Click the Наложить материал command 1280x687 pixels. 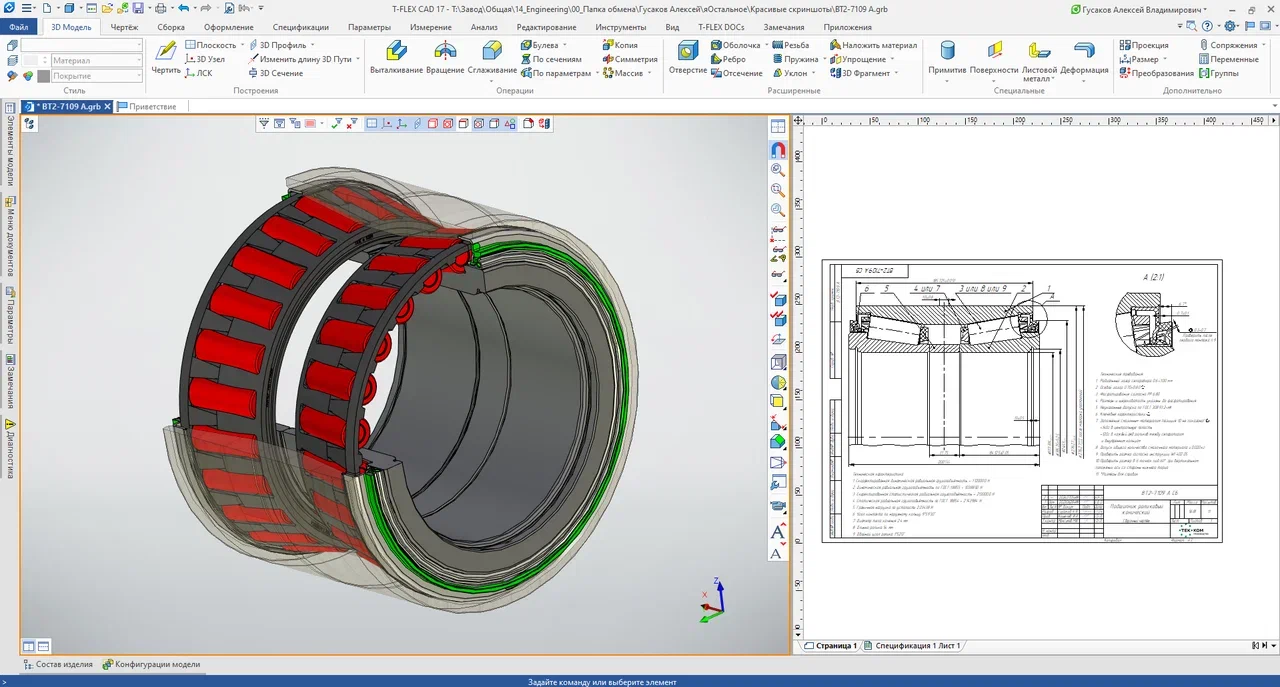coord(872,45)
